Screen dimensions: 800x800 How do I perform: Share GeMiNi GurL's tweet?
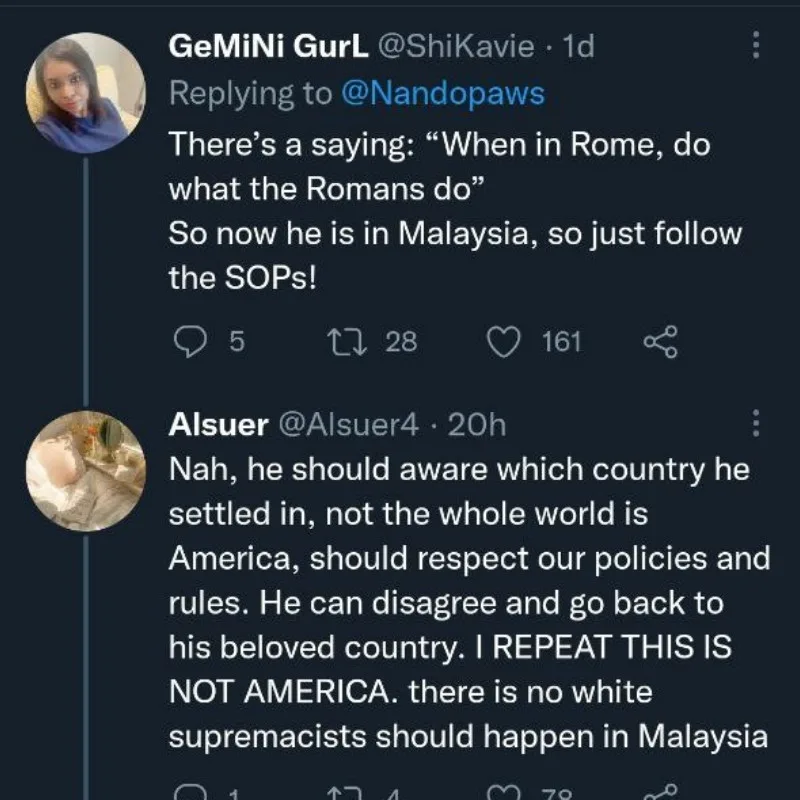click(660, 342)
